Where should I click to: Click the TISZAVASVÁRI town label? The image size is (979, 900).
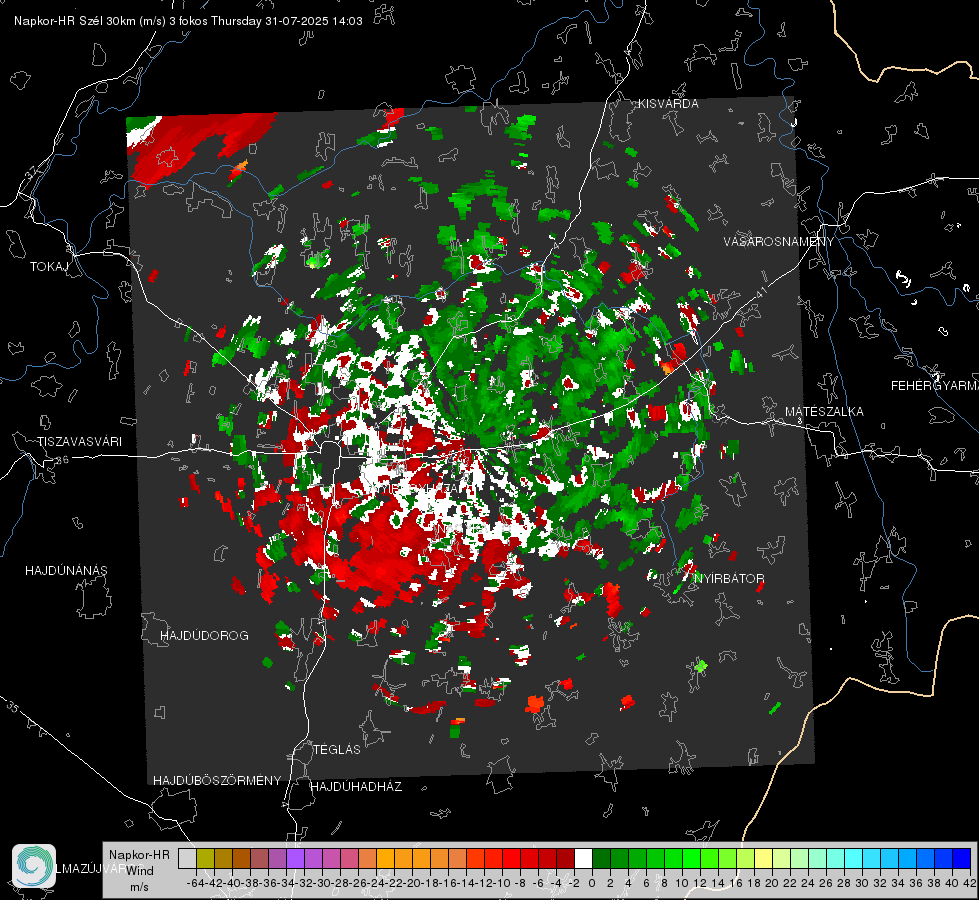point(79,442)
